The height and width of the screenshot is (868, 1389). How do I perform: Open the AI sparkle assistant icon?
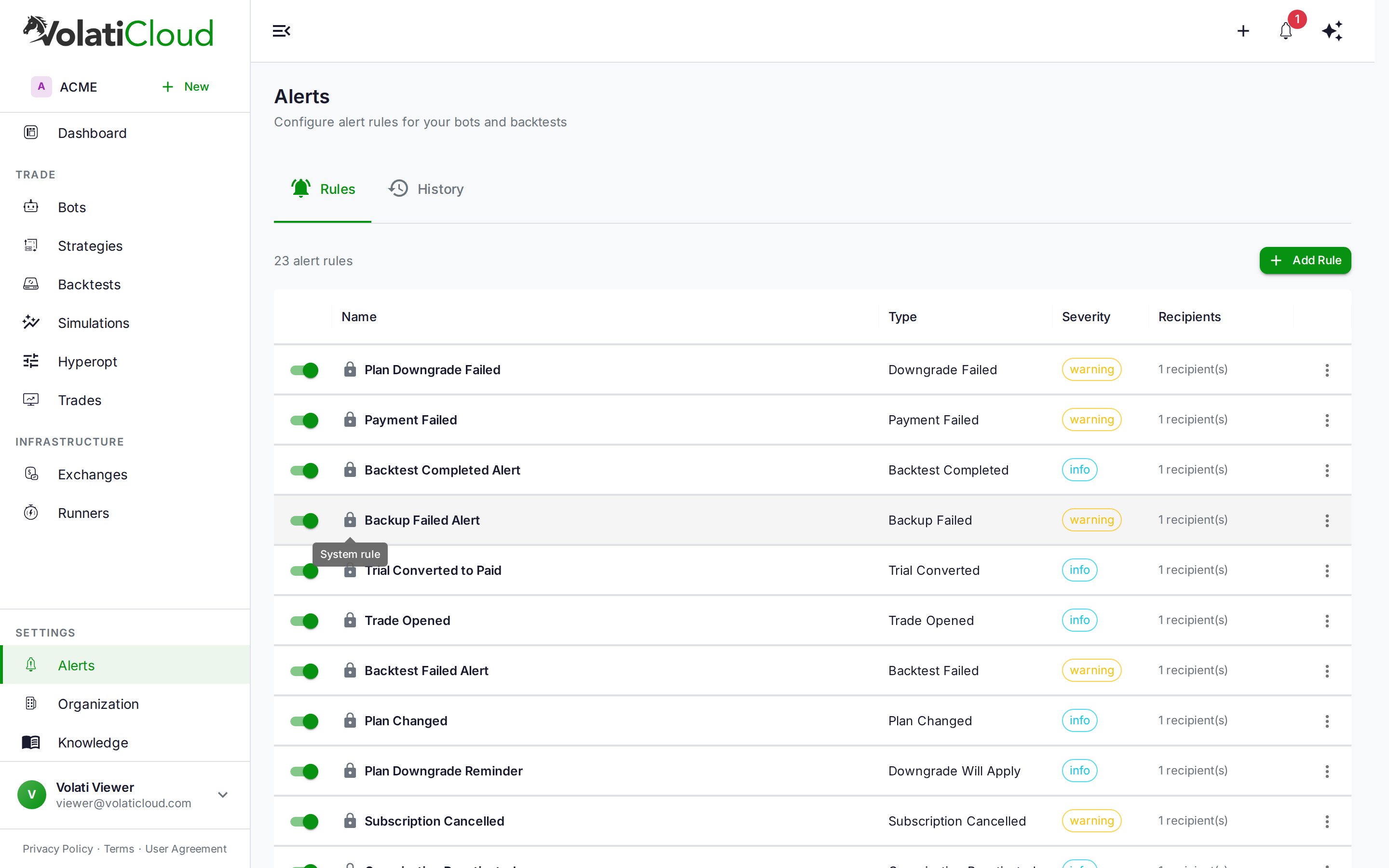pos(1332,30)
